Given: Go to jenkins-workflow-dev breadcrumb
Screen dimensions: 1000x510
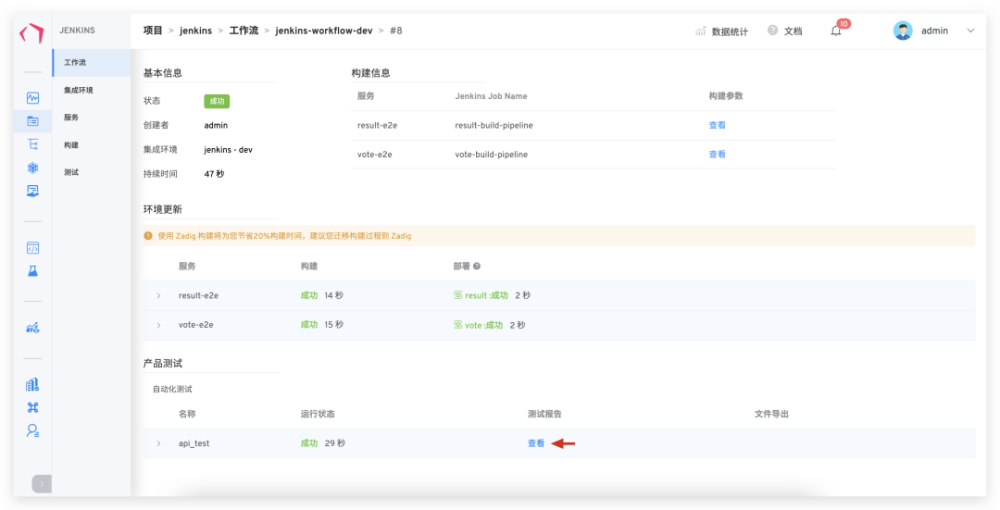Looking at the screenshot, I should tap(324, 31).
